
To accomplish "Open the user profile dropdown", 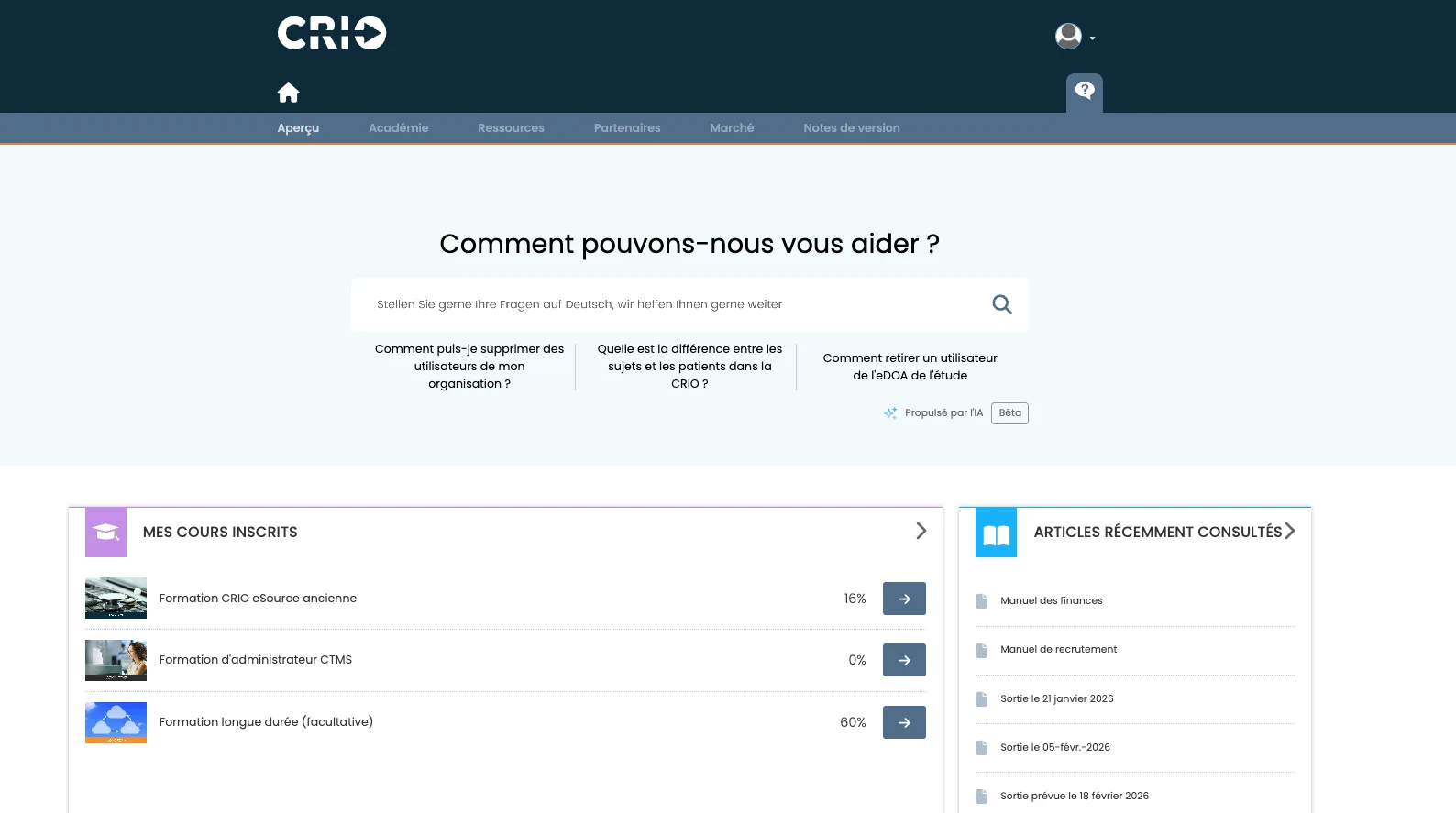I will (x=1075, y=37).
